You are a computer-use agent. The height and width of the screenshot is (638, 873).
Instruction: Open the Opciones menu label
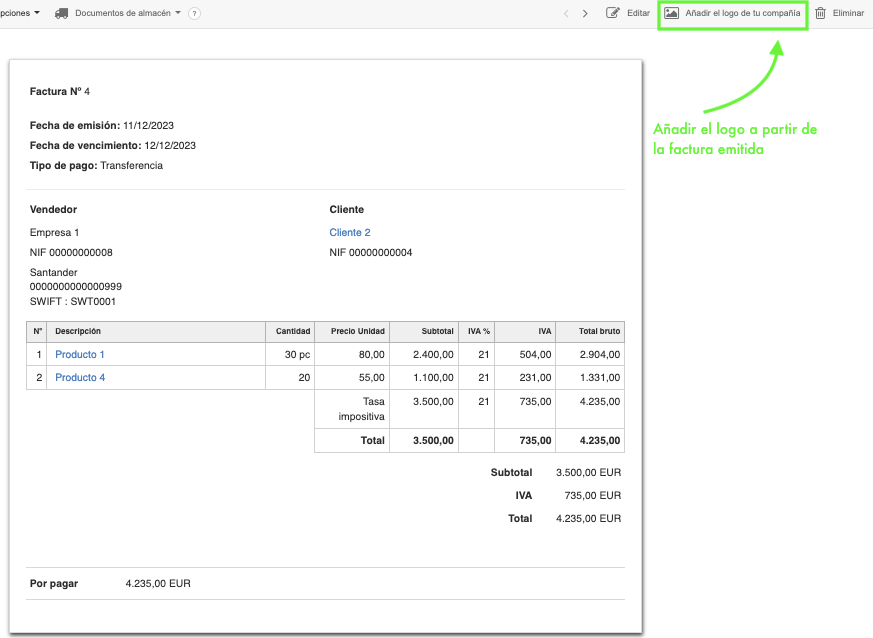tap(14, 13)
